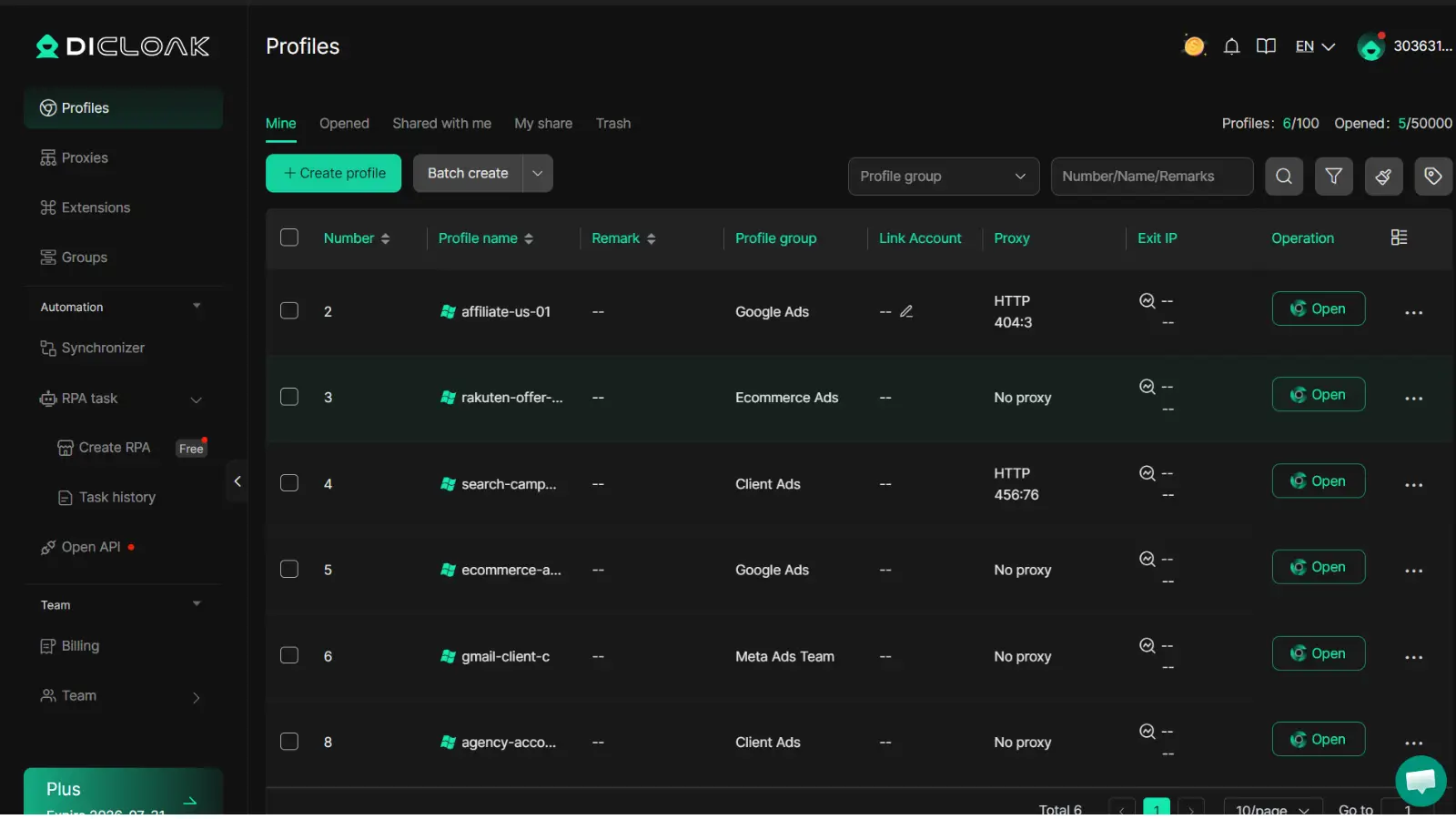Open the EN language dropdown
The height and width of the screenshot is (819, 1456).
1315,46
